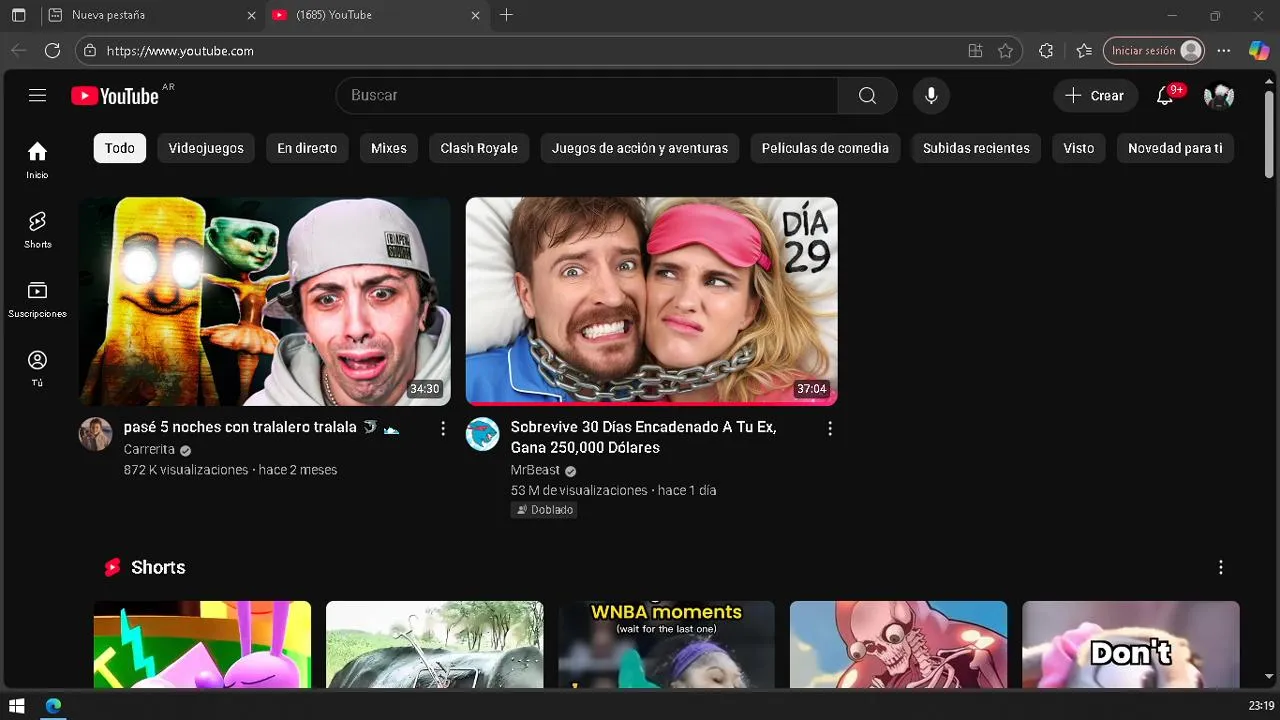Open the Carrerita channel avatar
This screenshot has width=1280, height=720.
(95, 434)
